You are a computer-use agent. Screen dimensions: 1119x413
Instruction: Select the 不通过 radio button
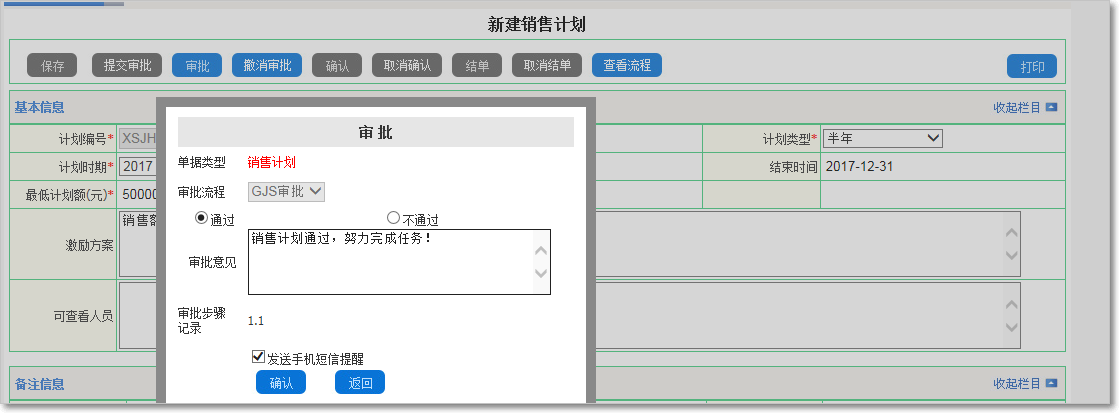point(393,218)
